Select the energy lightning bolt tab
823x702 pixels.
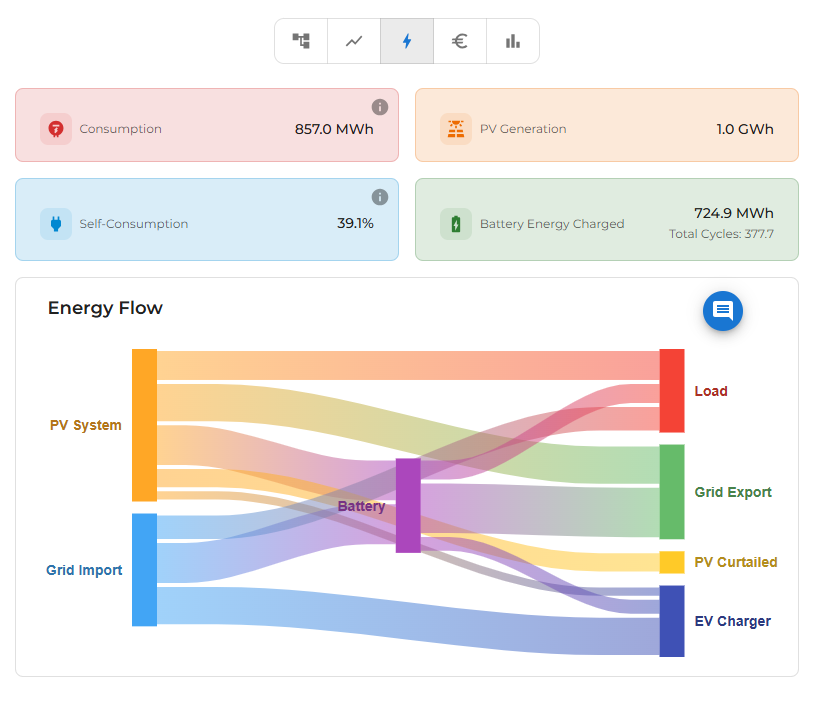coord(407,41)
